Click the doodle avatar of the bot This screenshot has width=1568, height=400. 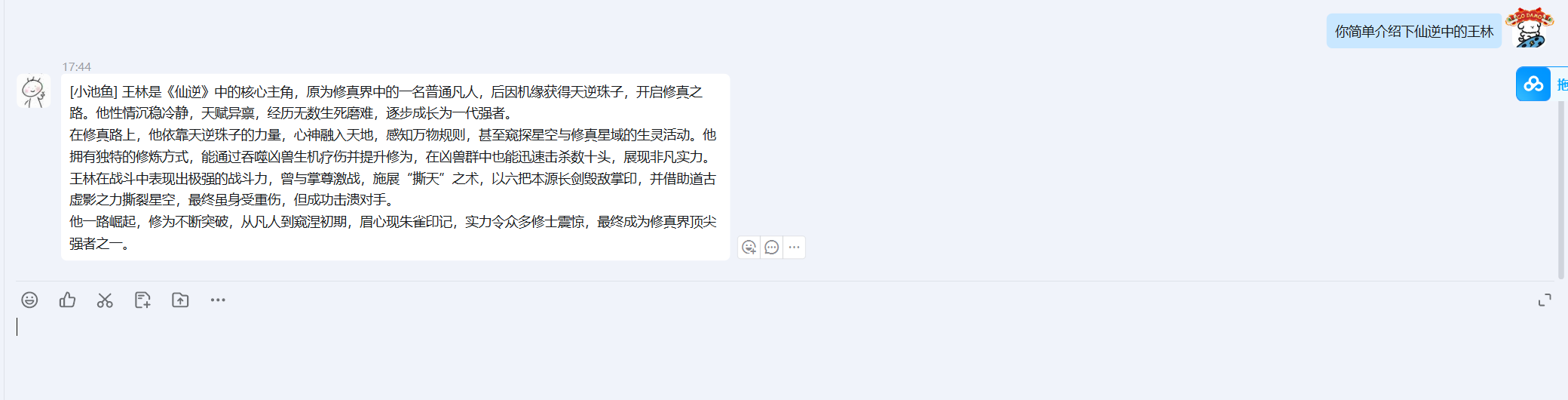pos(34,91)
